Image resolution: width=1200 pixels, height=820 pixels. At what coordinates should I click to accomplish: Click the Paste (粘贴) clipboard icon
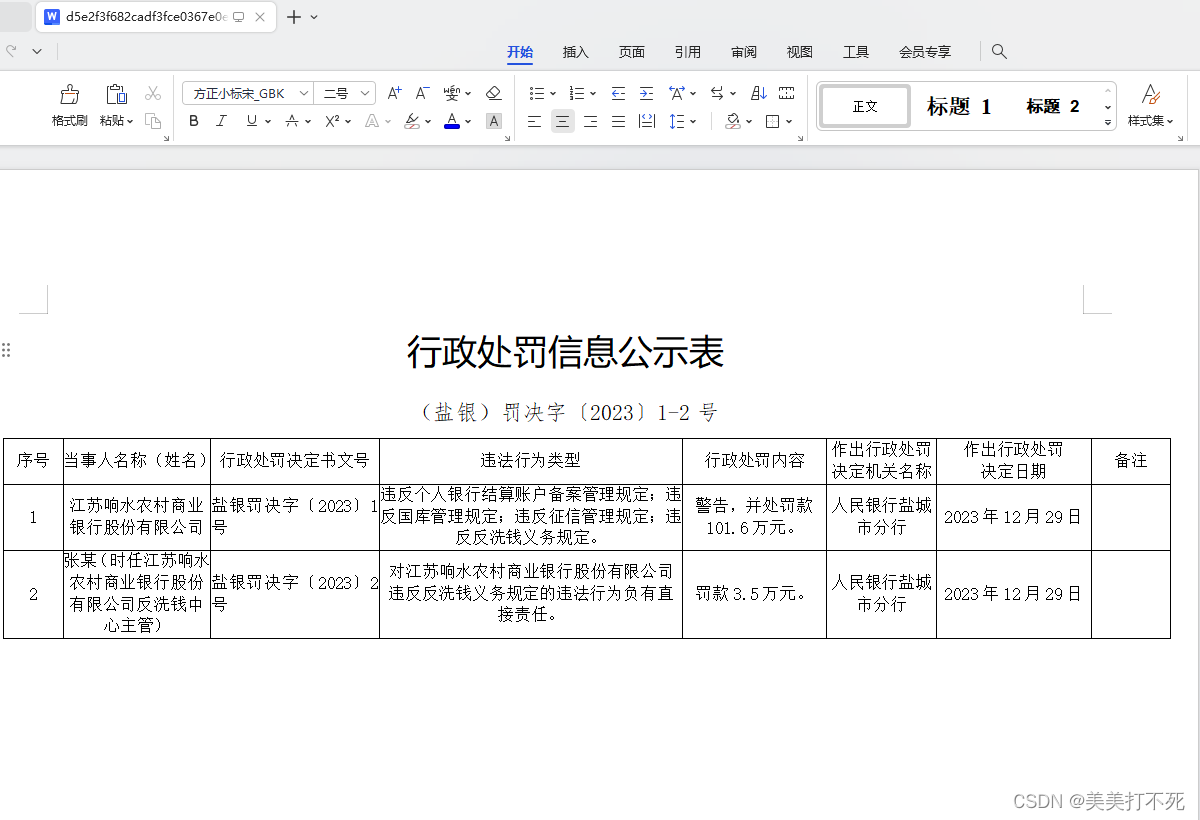tap(116, 94)
